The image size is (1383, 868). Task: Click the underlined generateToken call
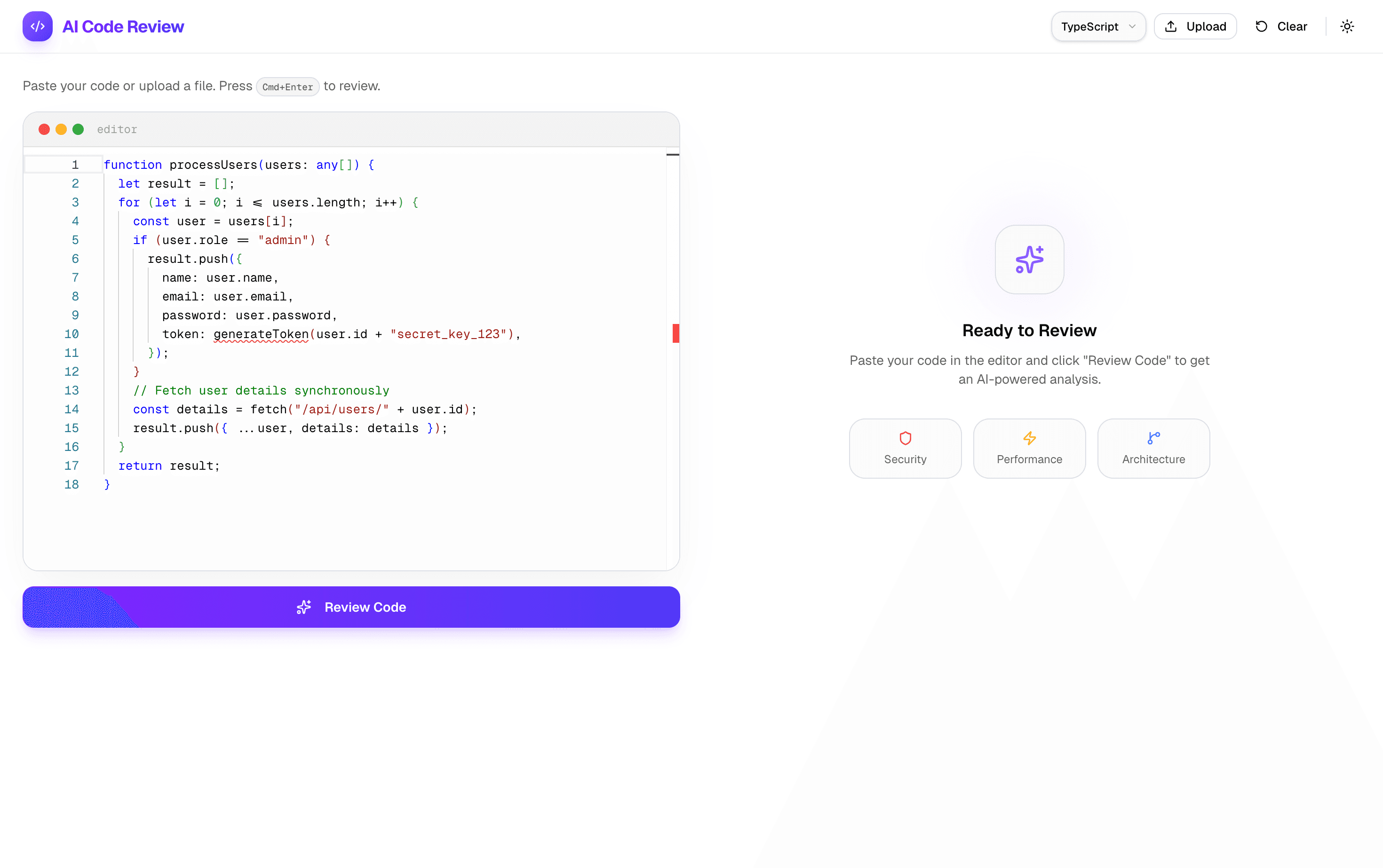[262, 334]
